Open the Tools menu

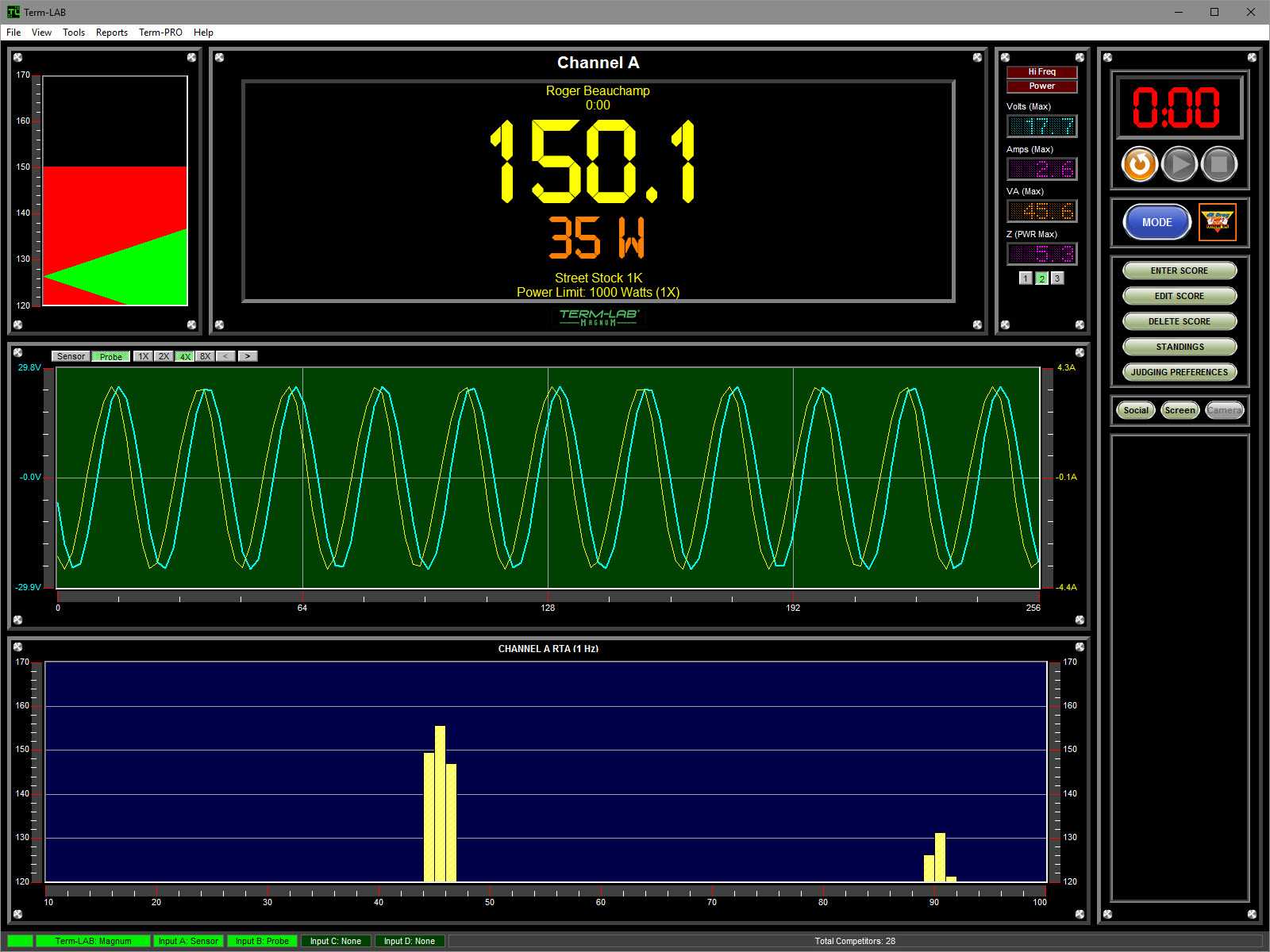click(74, 33)
